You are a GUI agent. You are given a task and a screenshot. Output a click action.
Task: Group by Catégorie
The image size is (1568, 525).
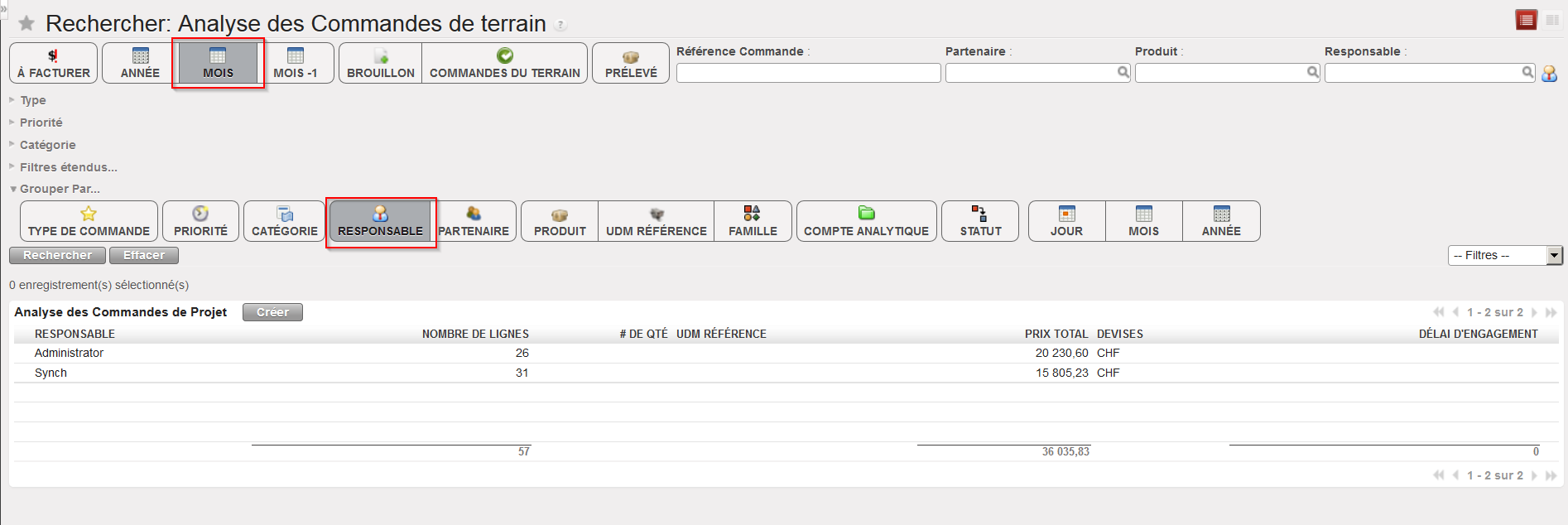(284, 221)
